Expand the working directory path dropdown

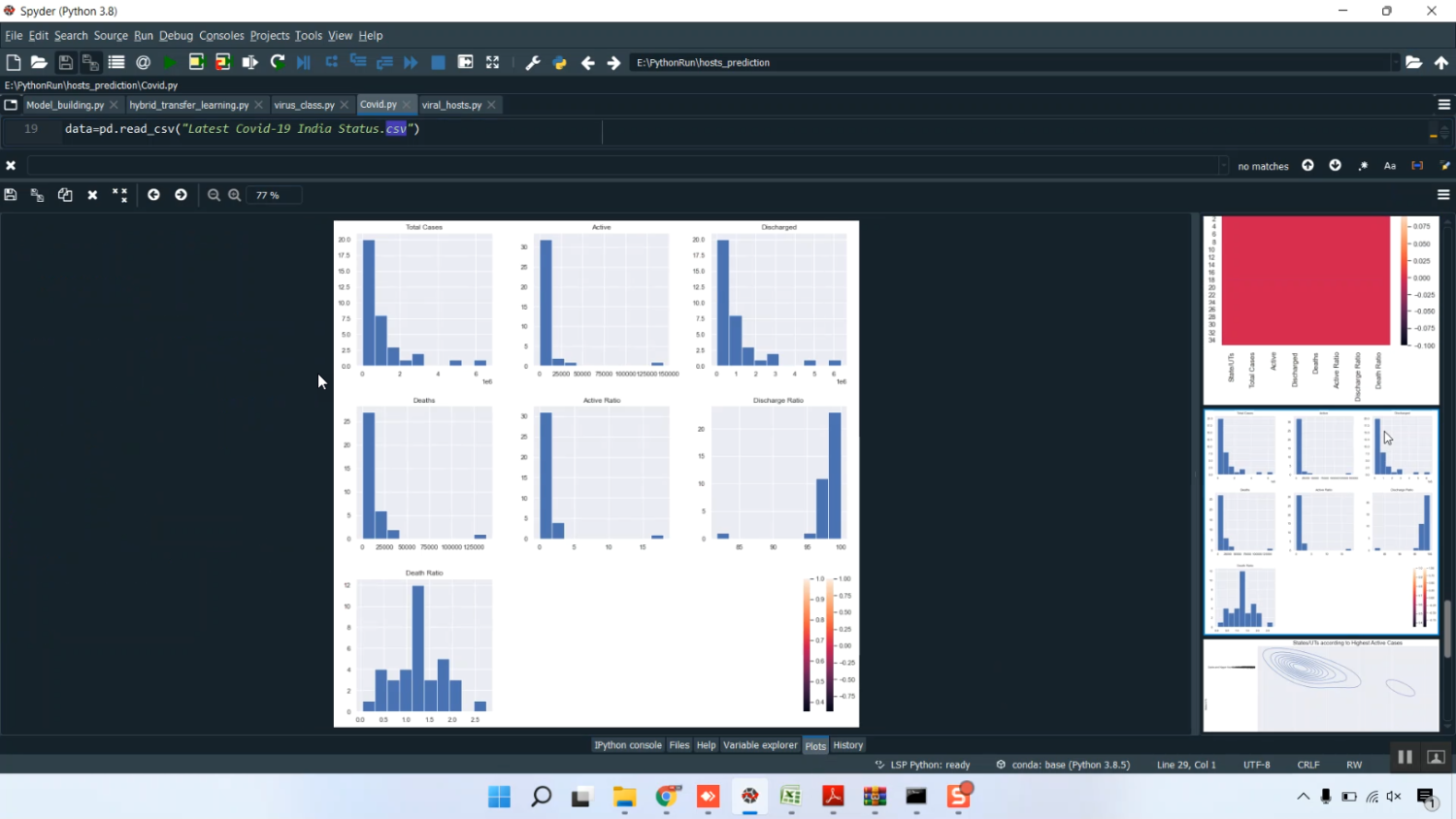1395,62
